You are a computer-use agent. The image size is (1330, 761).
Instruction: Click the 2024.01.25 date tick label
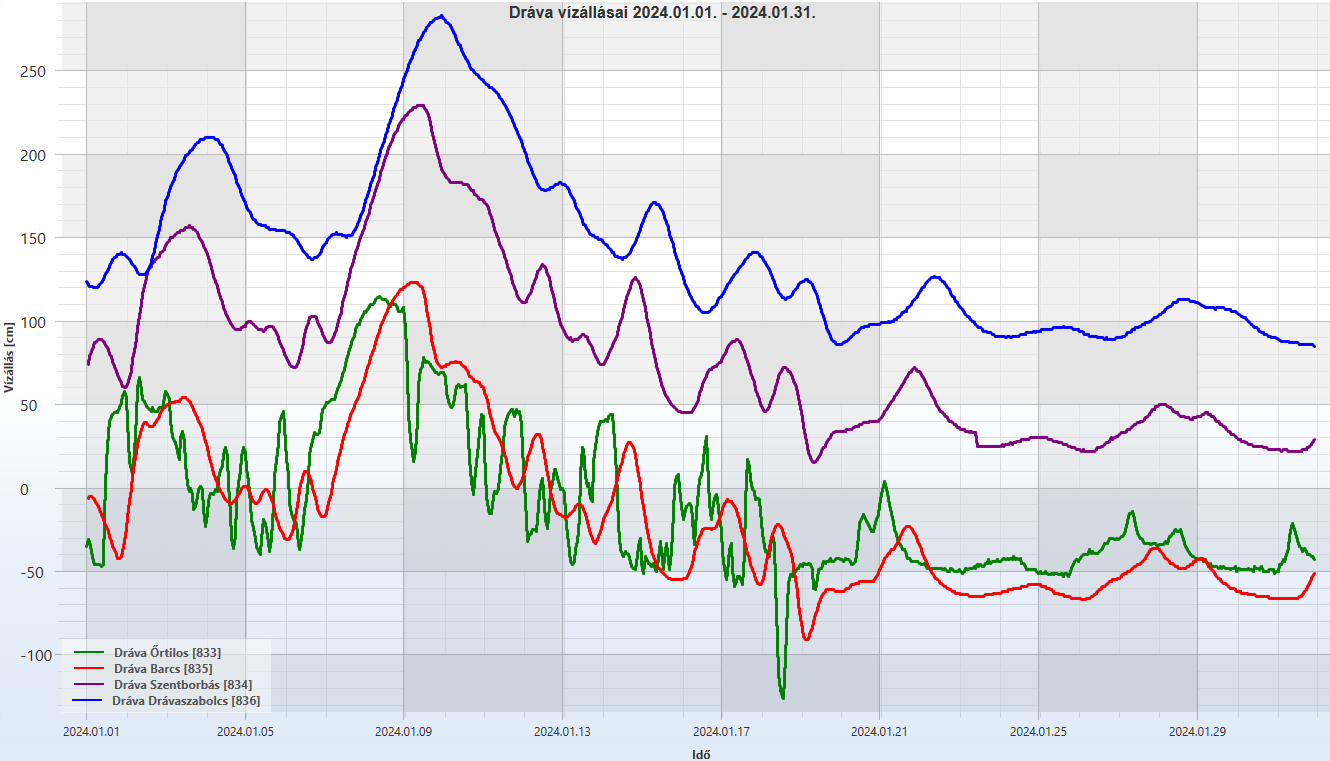point(1038,731)
